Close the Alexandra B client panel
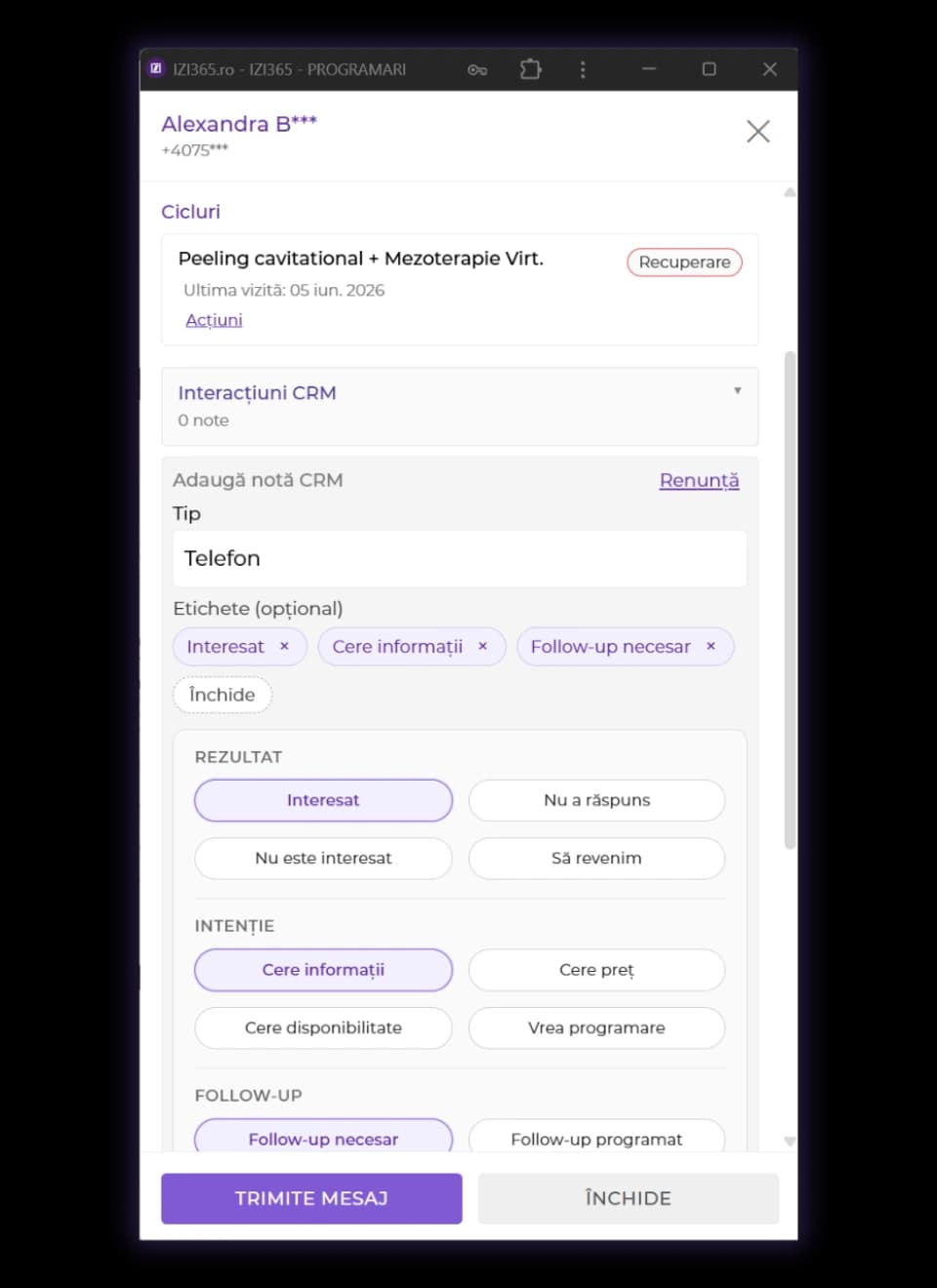This screenshot has width=937, height=1288. click(758, 131)
